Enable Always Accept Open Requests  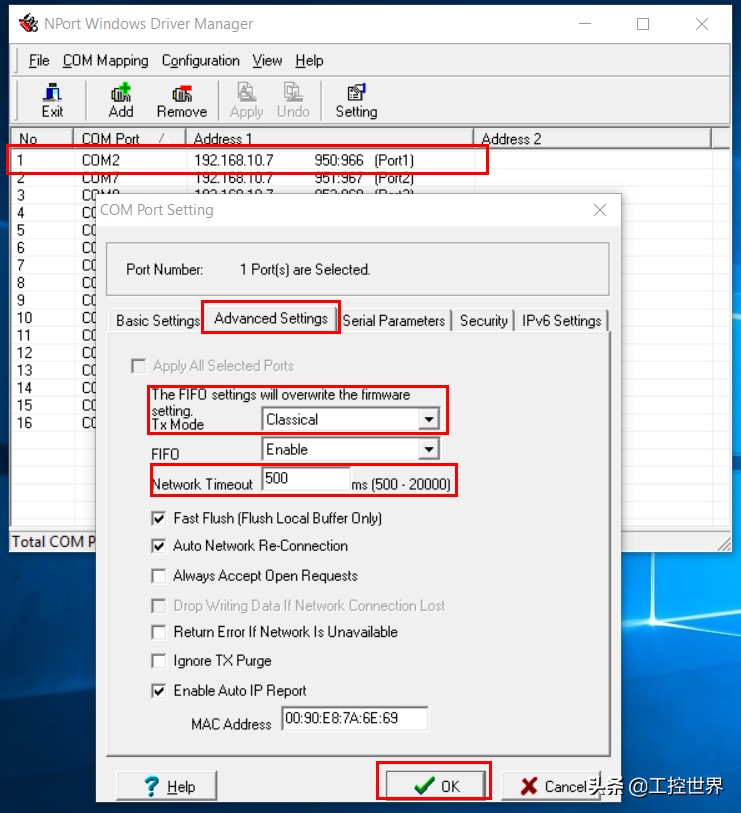(158, 576)
